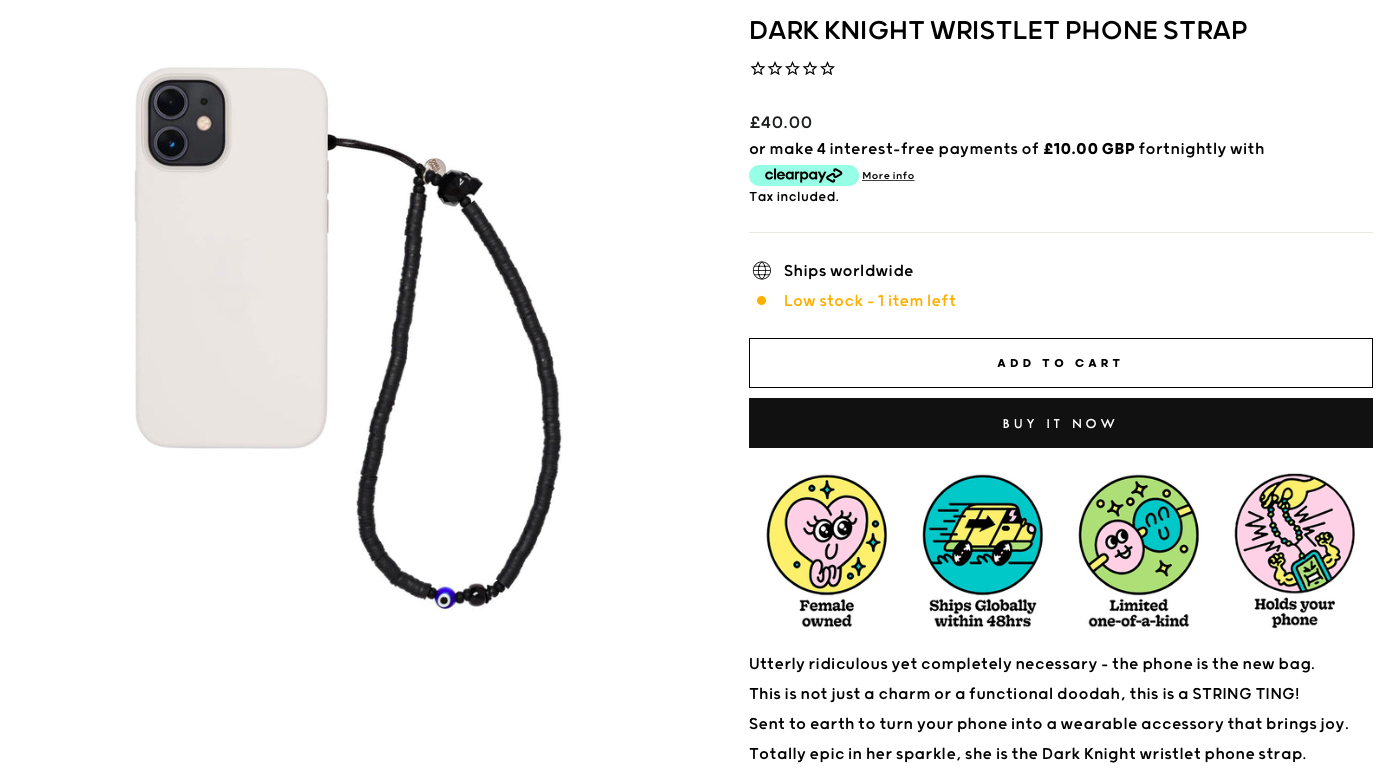Viewport: 1394px width, 776px height.
Task: Open the Clearpay More info link
Action: [x=888, y=176]
